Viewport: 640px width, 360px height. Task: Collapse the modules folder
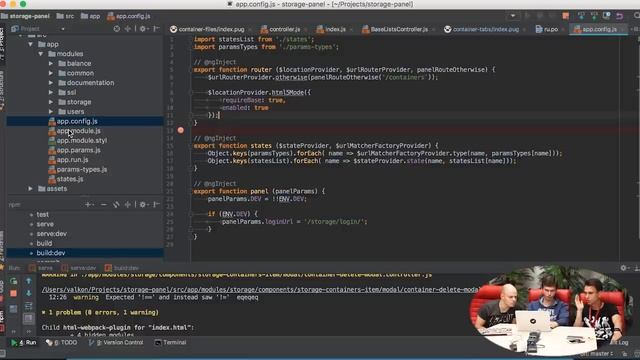40,54
